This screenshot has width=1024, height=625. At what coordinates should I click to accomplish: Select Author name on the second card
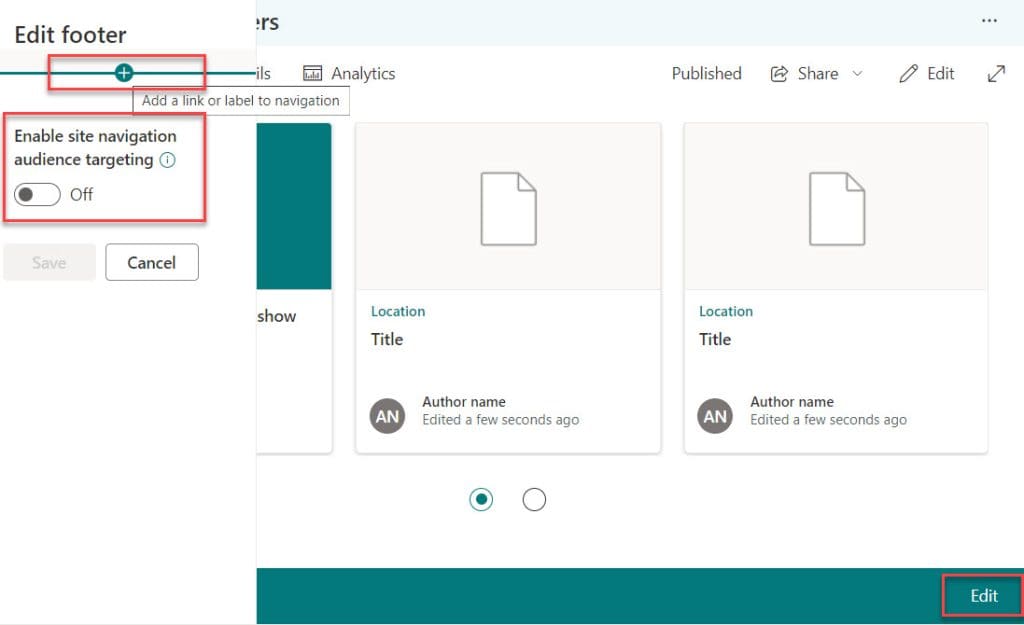click(792, 402)
